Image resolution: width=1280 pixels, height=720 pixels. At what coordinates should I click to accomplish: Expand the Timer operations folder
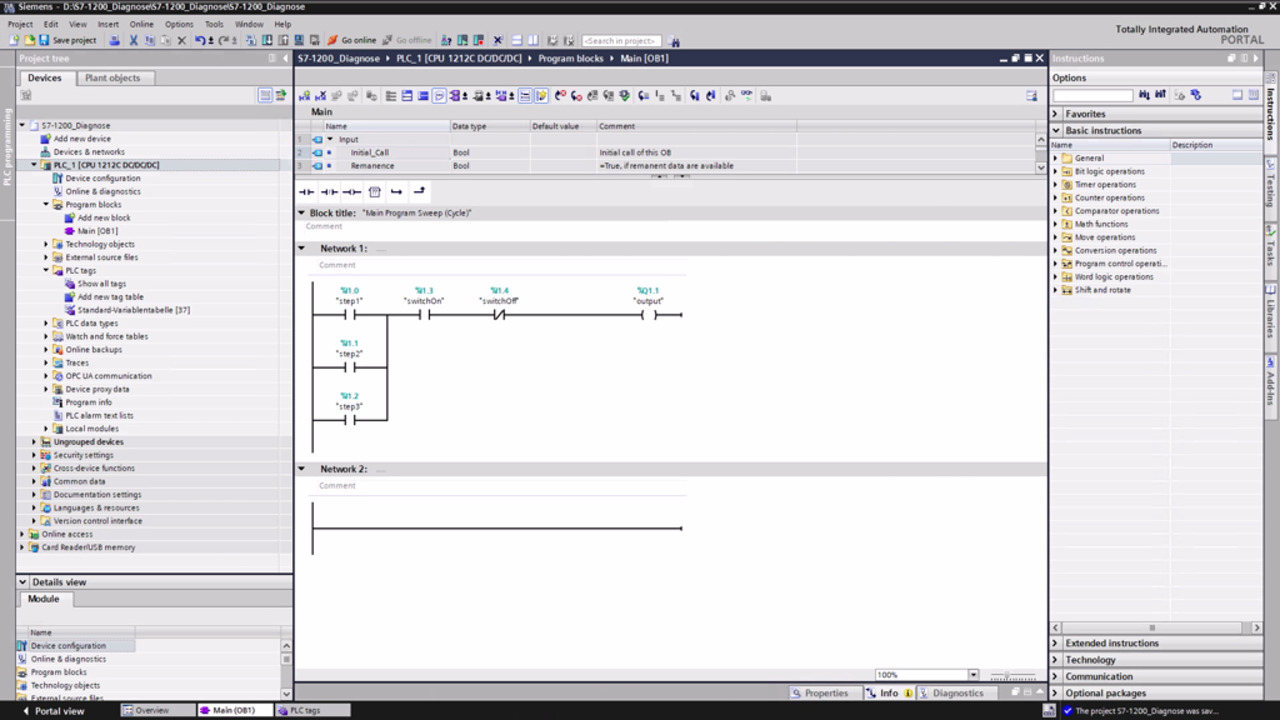pyautogui.click(x=1055, y=184)
